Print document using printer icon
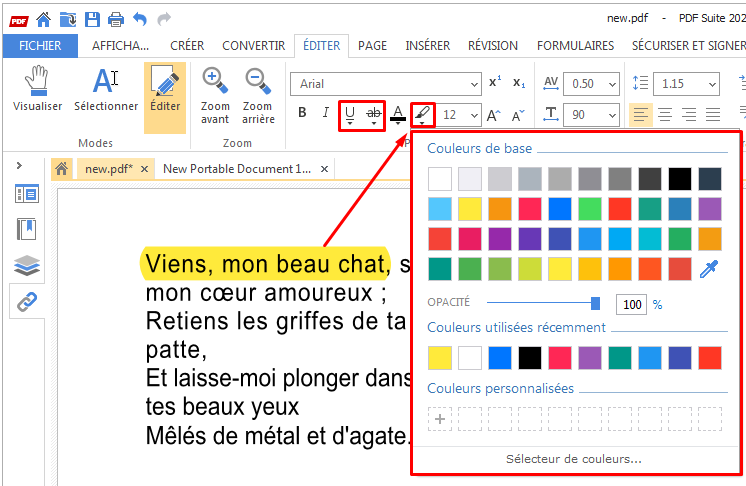746x486 pixels. (116, 19)
